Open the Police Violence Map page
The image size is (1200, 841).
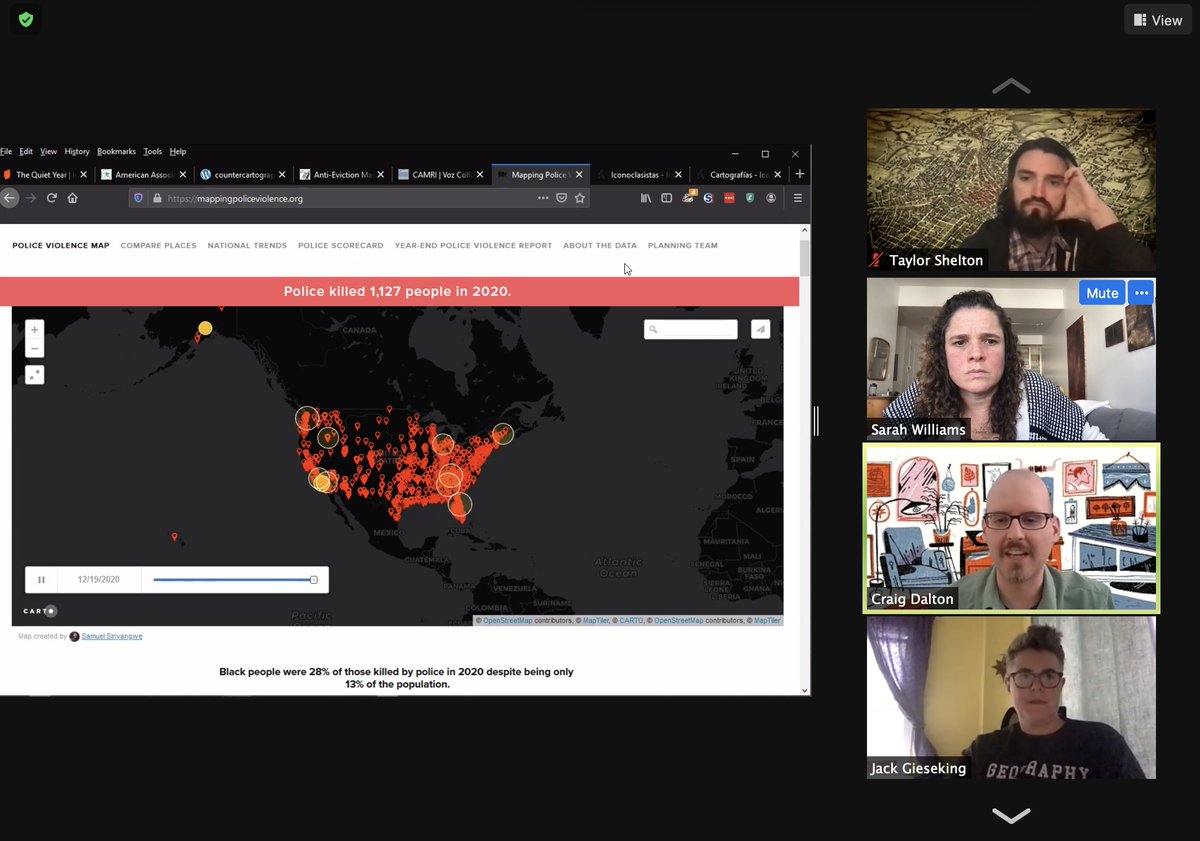pyautogui.click(x=60, y=245)
